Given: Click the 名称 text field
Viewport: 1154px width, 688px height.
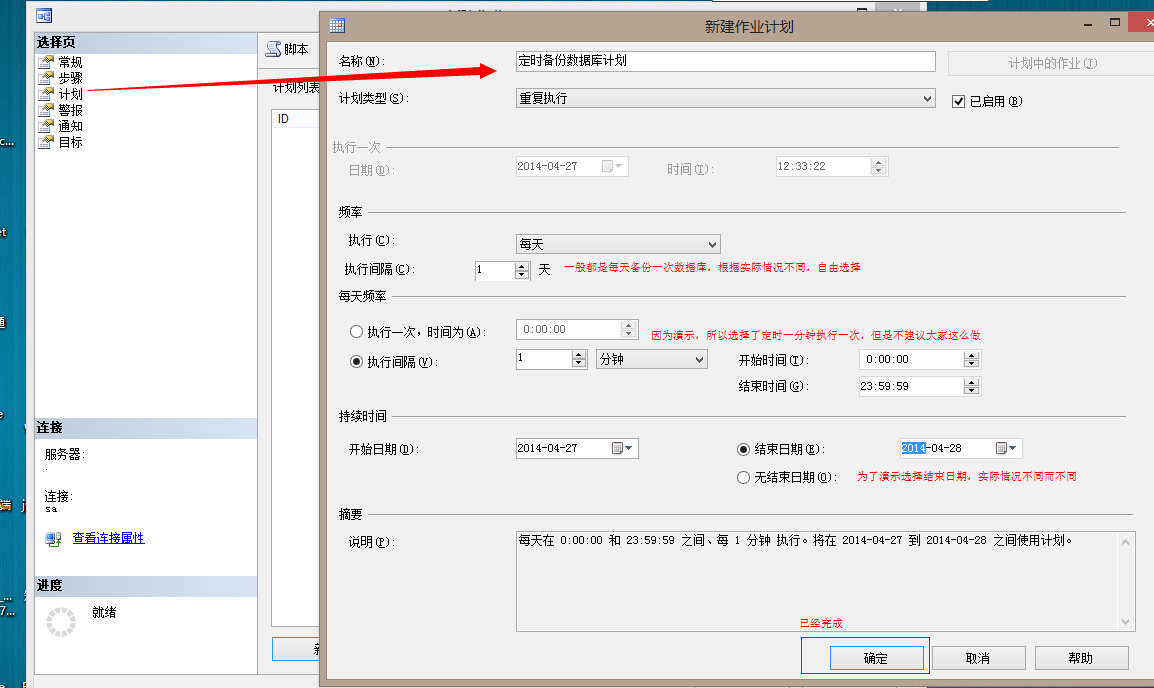Looking at the screenshot, I should tap(726, 61).
